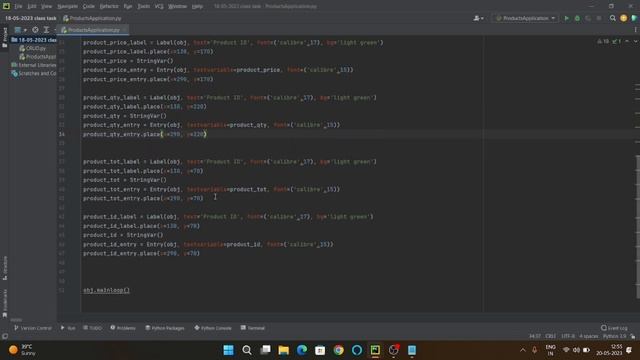Open the Problems tool window tab
The height and width of the screenshot is (360, 640).
[x=123, y=328]
